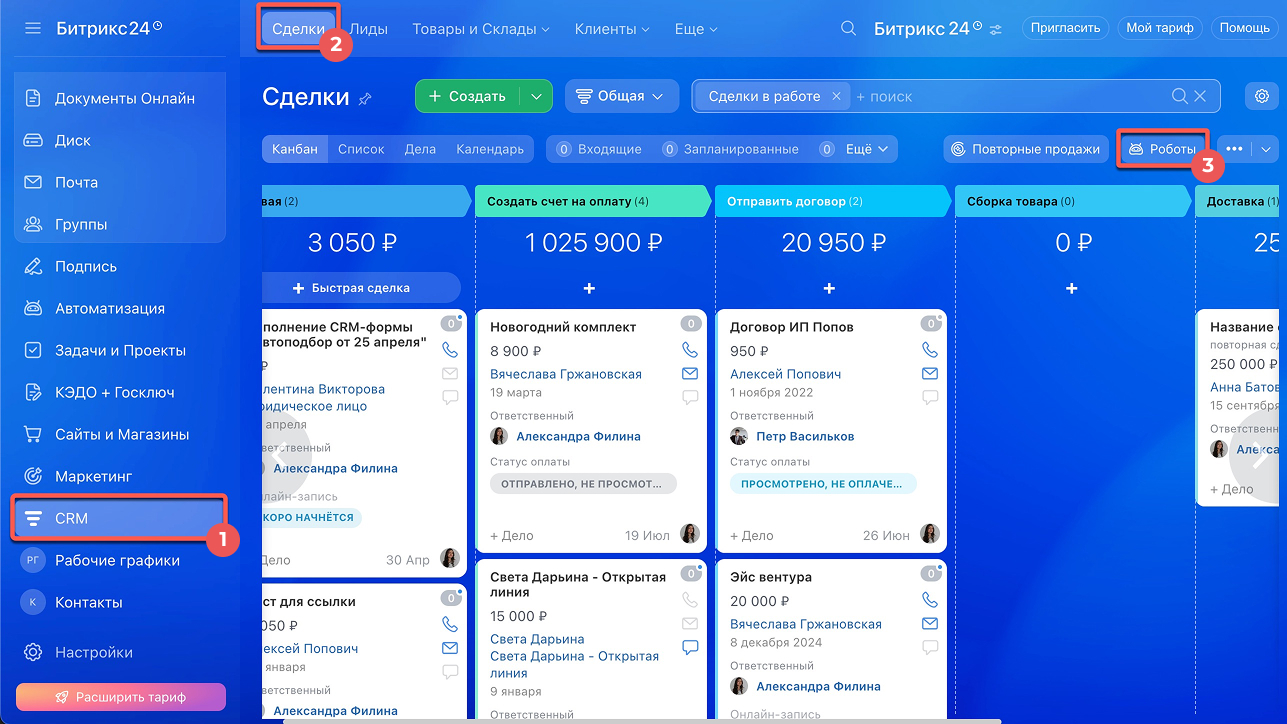The width and height of the screenshot is (1287, 724).
Task: Pin the Сделки page with pin icon
Action: (x=365, y=98)
